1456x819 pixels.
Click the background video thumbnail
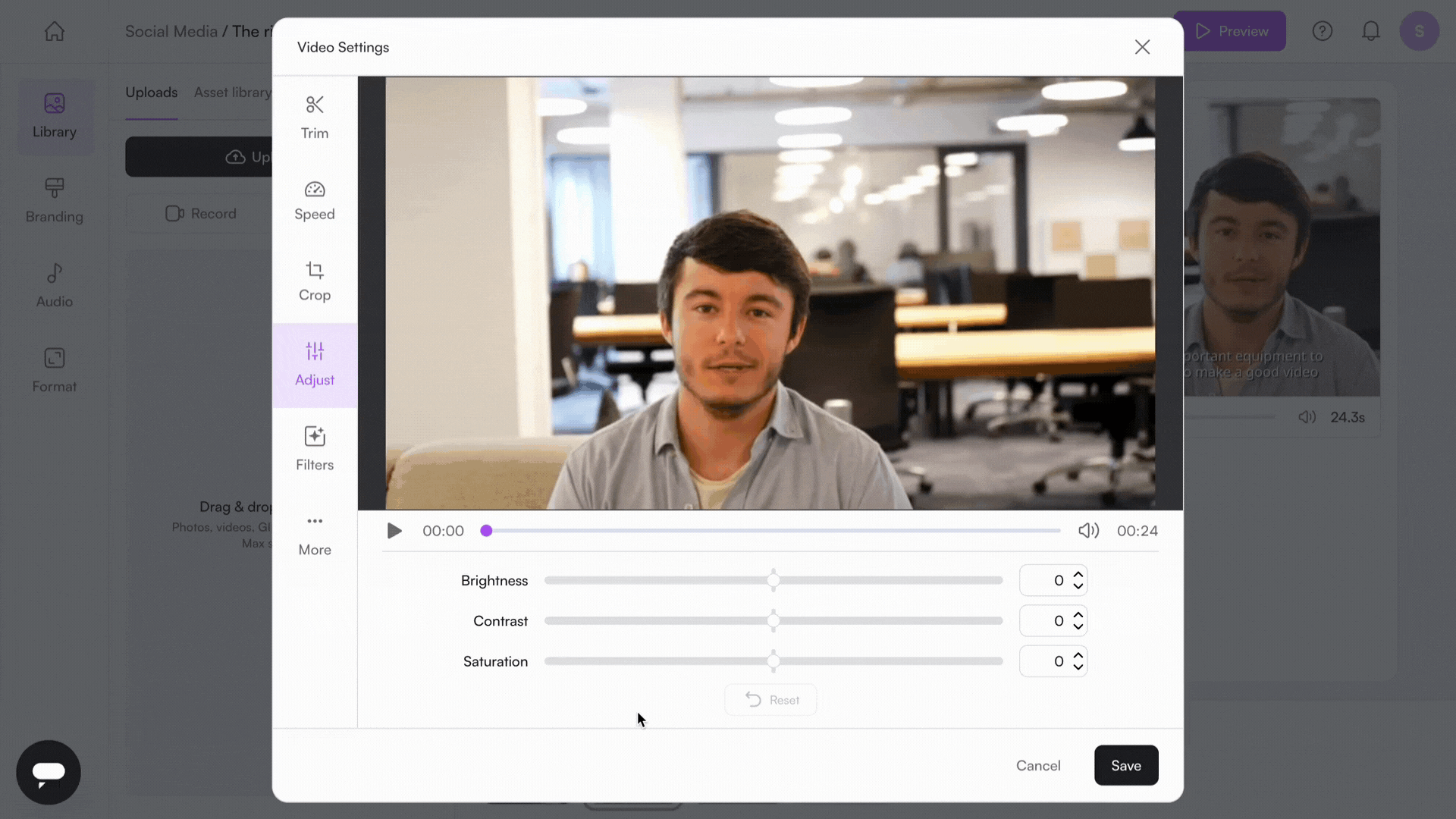[x=1282, y=246]
